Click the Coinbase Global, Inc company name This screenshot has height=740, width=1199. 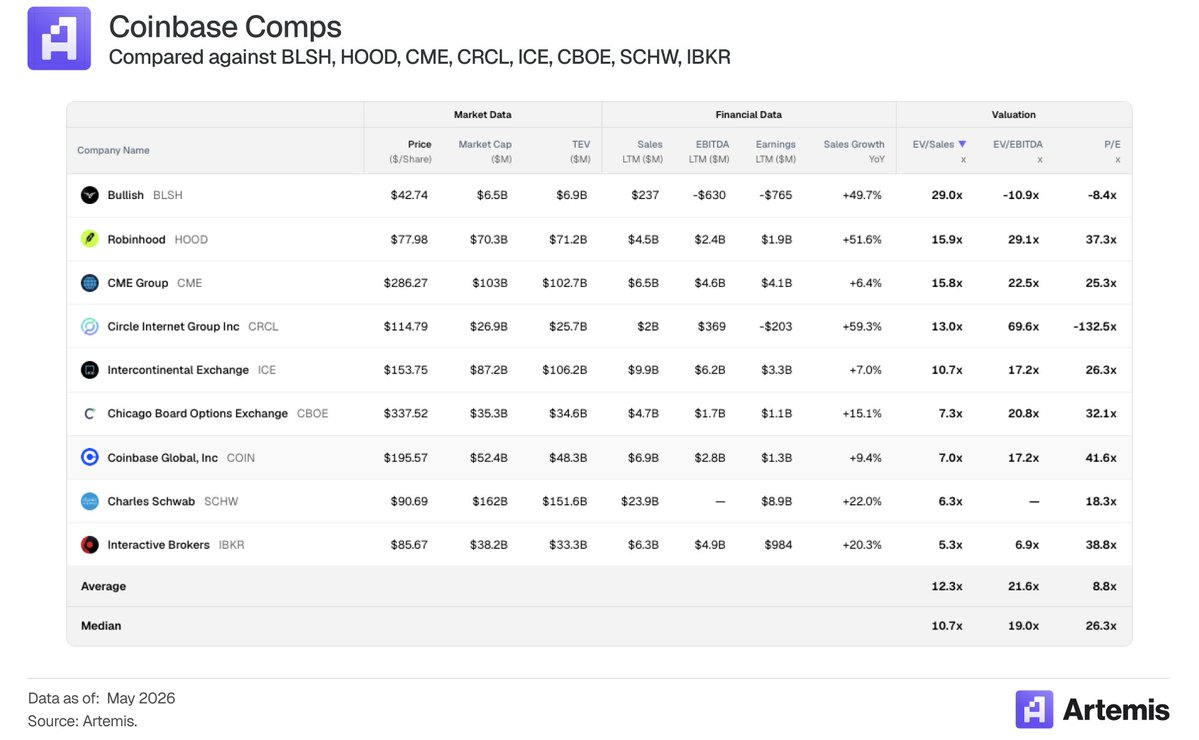coord(162,458)
